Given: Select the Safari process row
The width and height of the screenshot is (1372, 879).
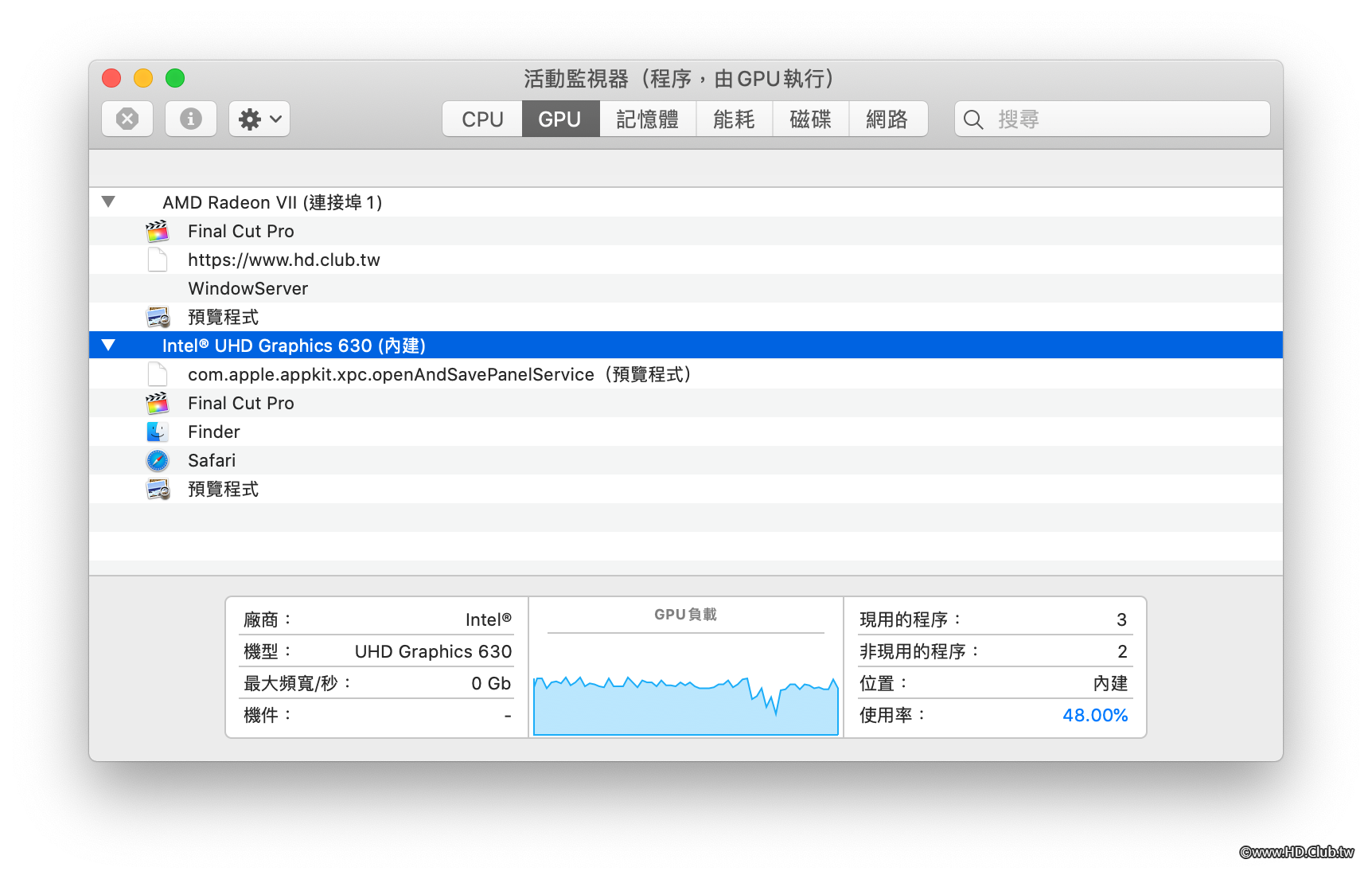Looking at the screenshot, I should pos(686,460).
